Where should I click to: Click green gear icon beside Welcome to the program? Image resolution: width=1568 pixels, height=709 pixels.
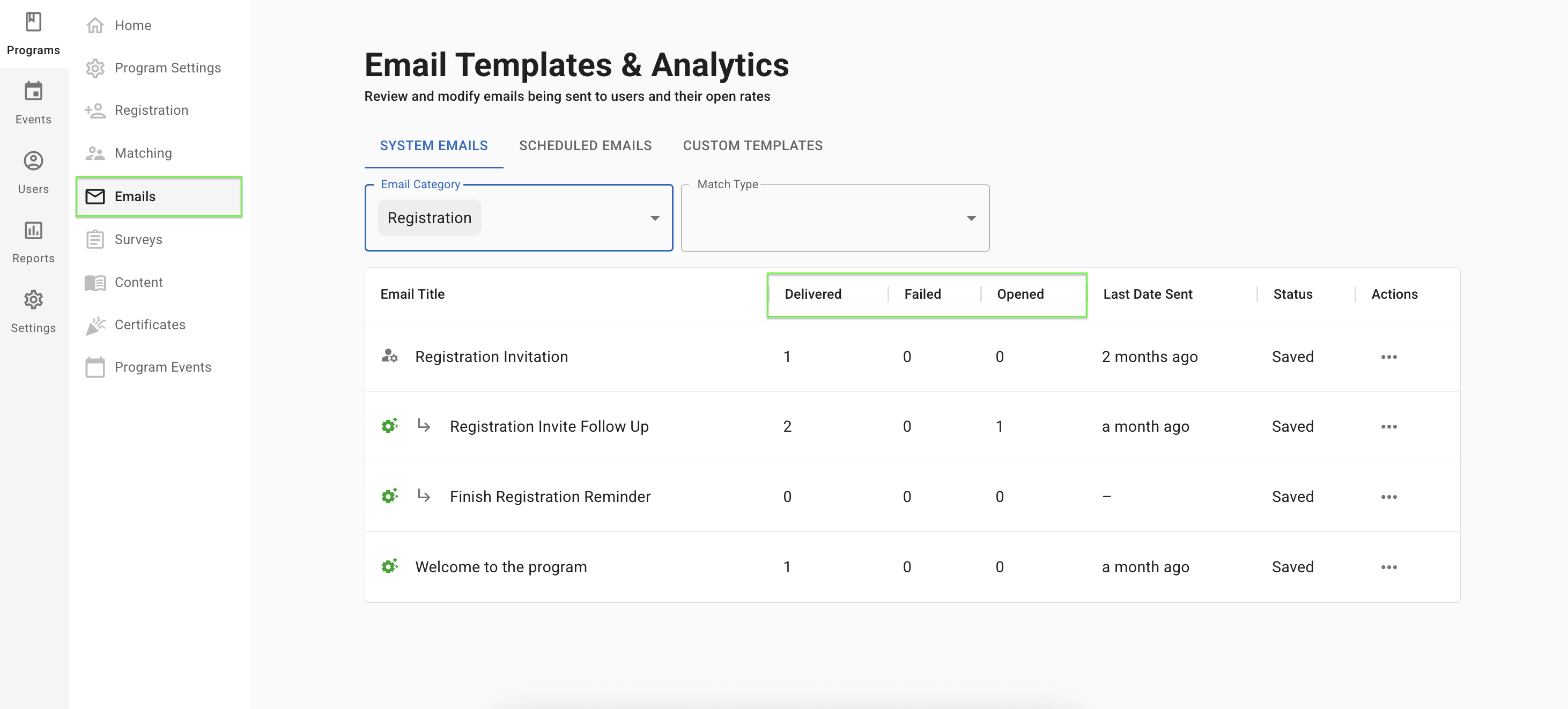pyautogui.click(x=389, y=566)
